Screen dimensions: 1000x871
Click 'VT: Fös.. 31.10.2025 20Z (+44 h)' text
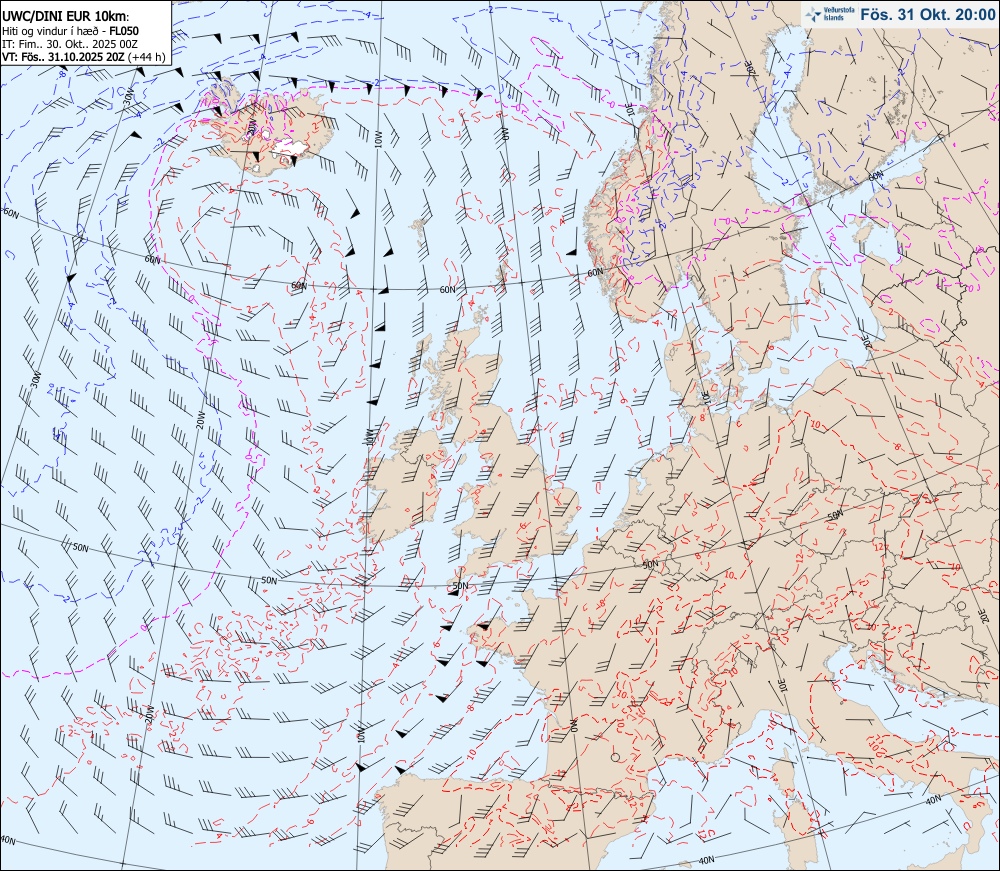(84, 57)
